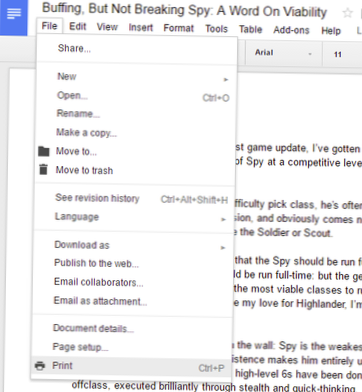Open the Format menu
The image size is (362, 392).
[178, 28]
